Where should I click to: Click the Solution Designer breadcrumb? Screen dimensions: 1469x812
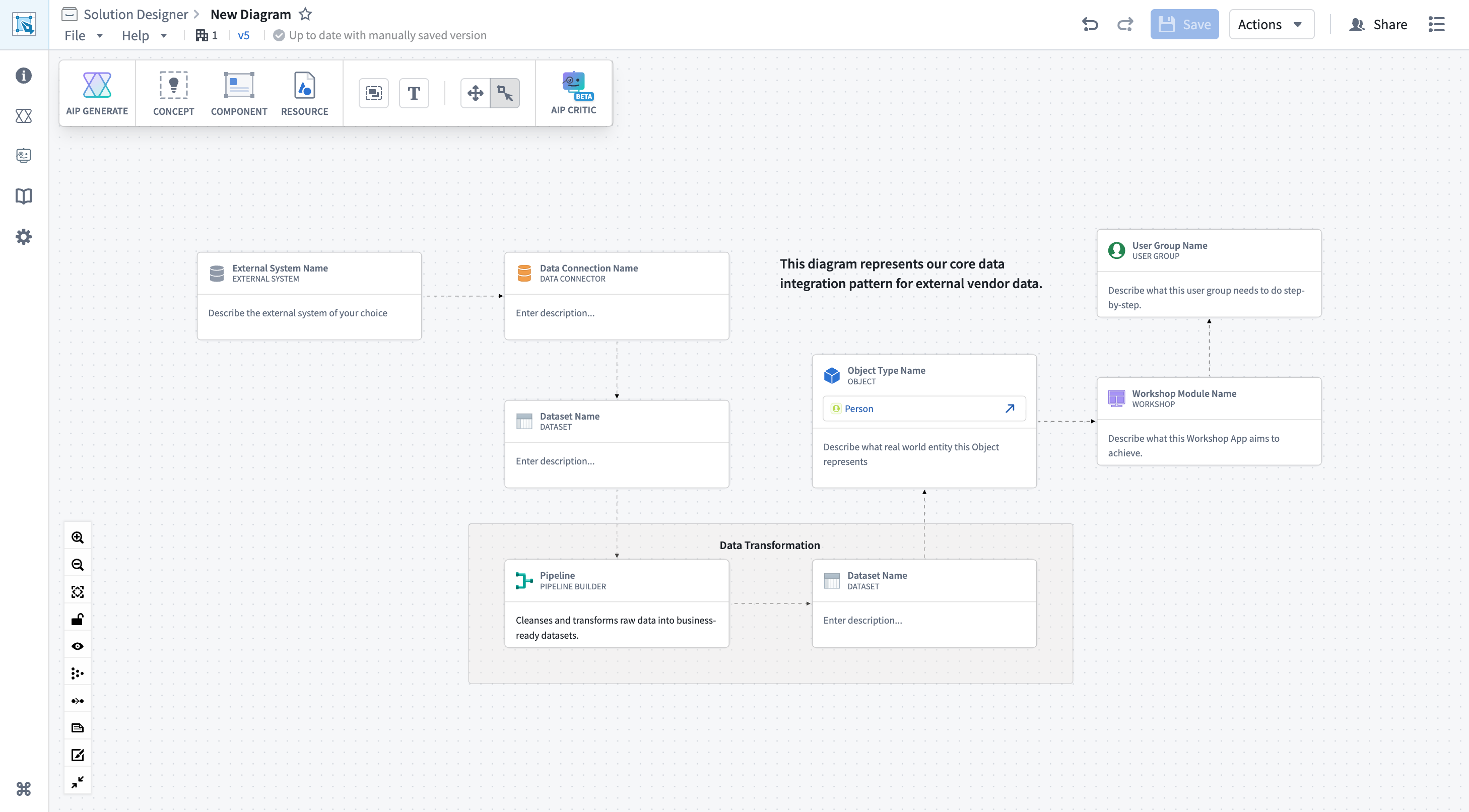coord(136,14)
